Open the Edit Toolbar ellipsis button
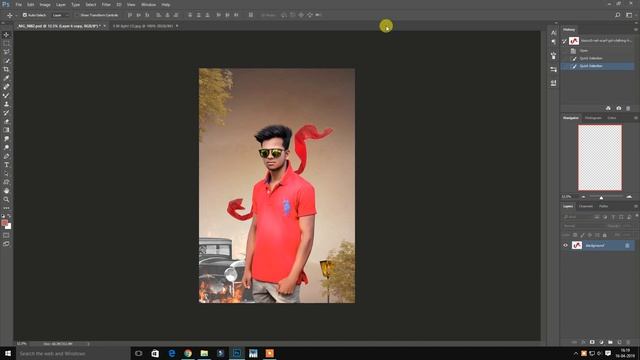This screenshot has height=360, width=640. (6, 208)
